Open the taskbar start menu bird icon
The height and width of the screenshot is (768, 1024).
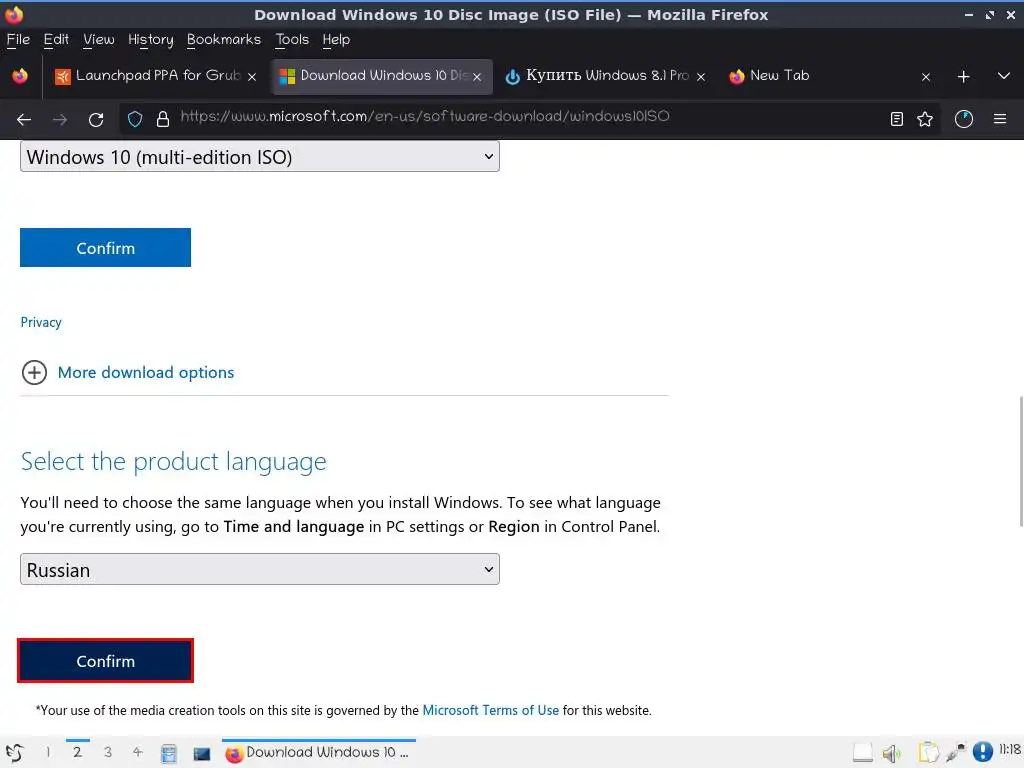pos(14,753)
